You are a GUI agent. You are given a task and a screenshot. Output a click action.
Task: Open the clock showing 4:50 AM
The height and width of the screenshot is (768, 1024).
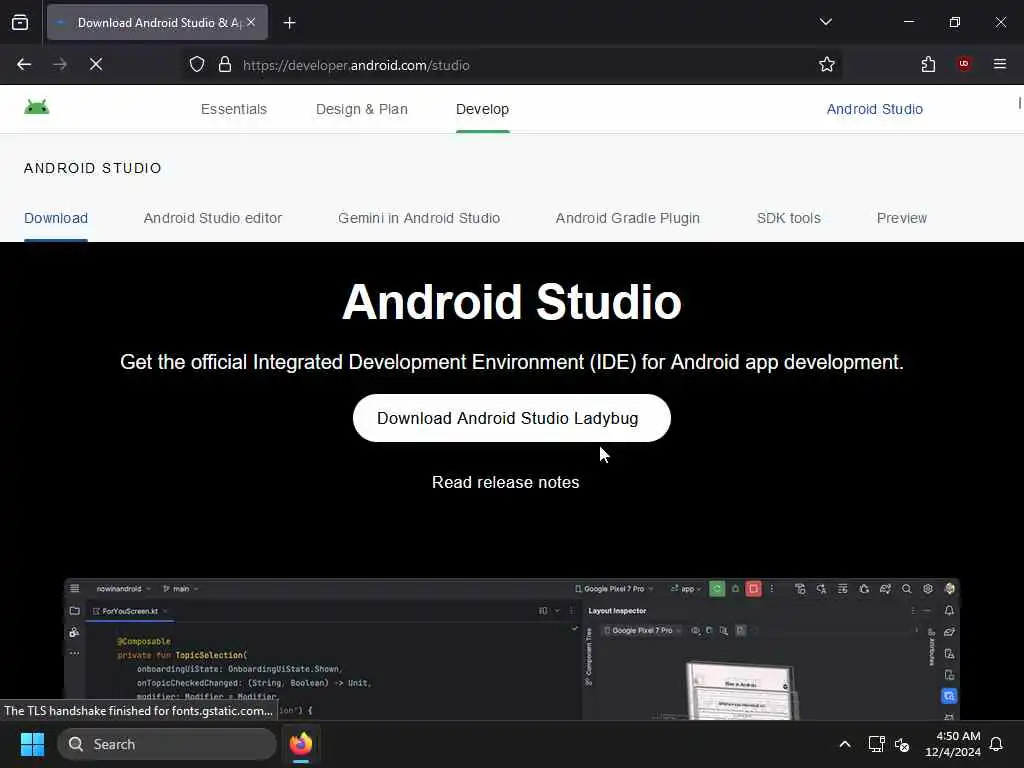coord(953,744)
